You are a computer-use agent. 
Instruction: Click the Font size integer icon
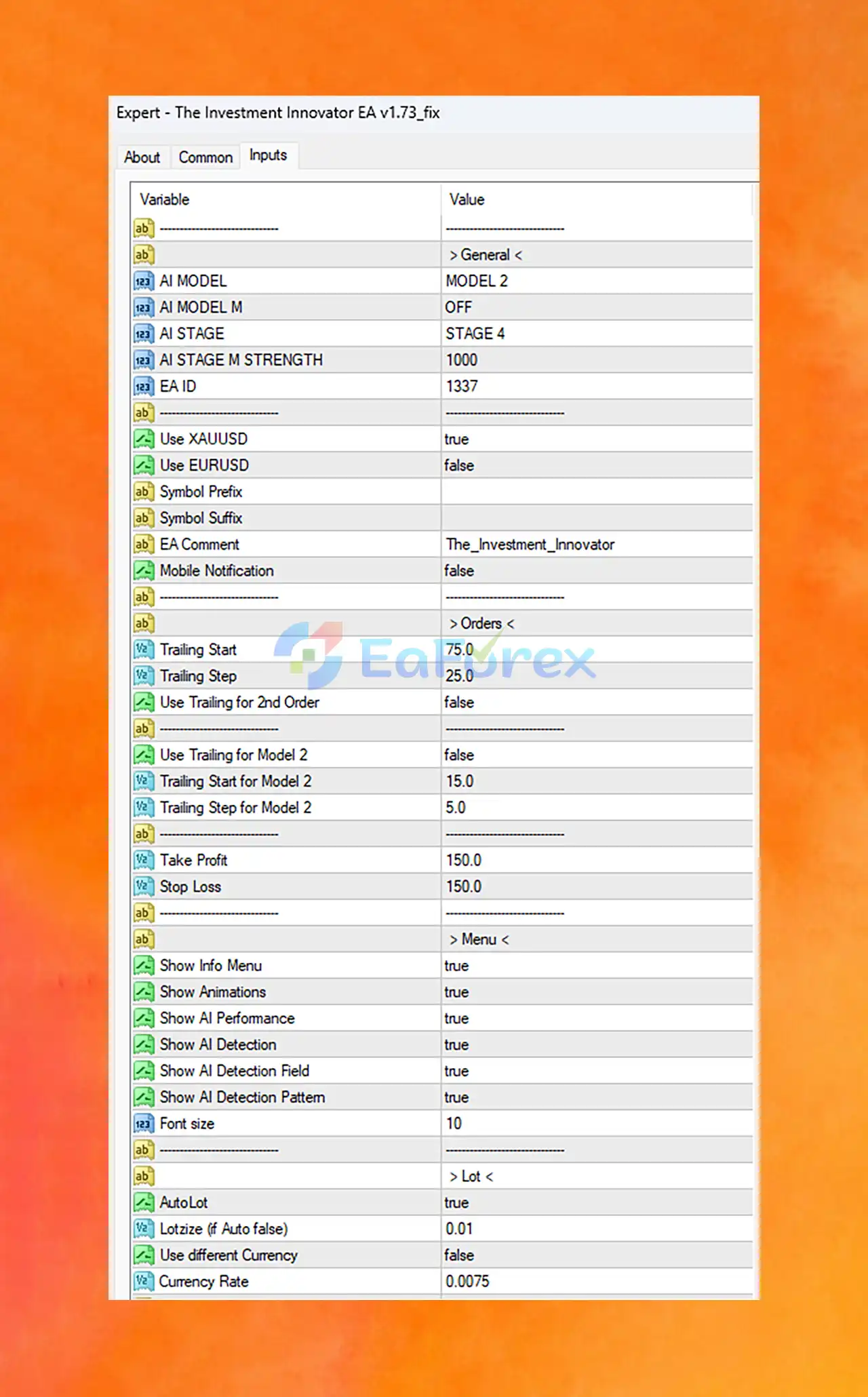[144, 1124]
